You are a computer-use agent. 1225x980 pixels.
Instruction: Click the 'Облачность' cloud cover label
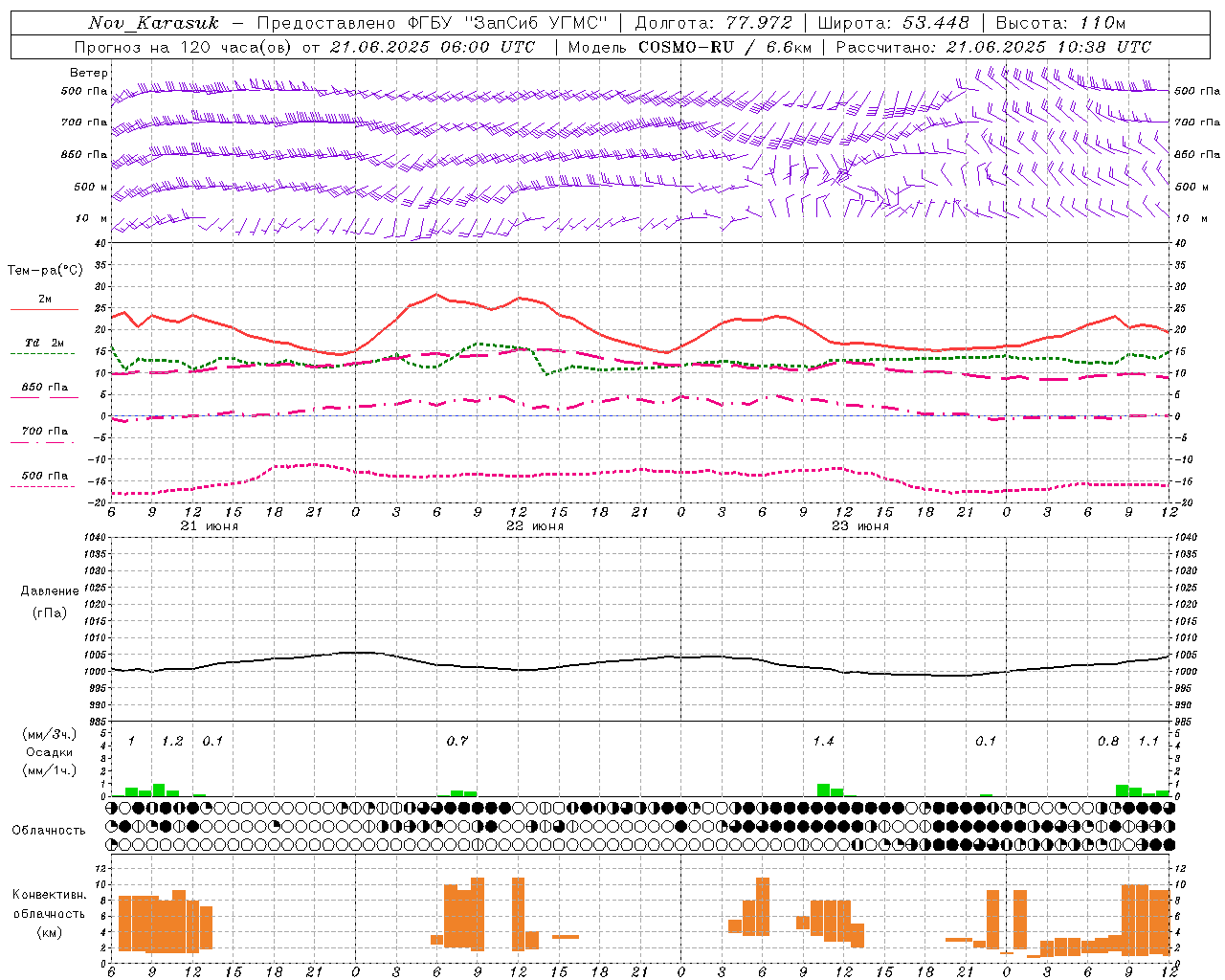(x=49, y=831)
